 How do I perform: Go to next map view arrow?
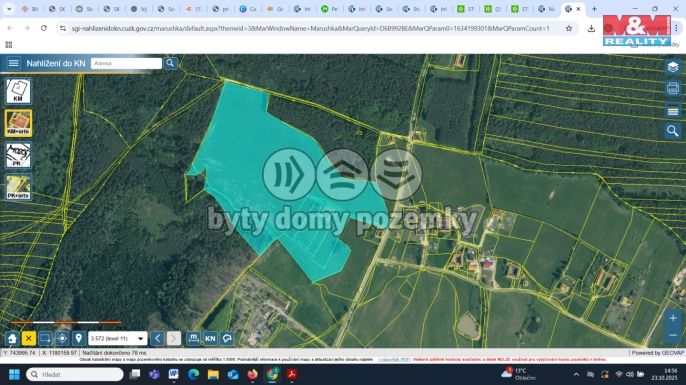(x=174, y=339)
